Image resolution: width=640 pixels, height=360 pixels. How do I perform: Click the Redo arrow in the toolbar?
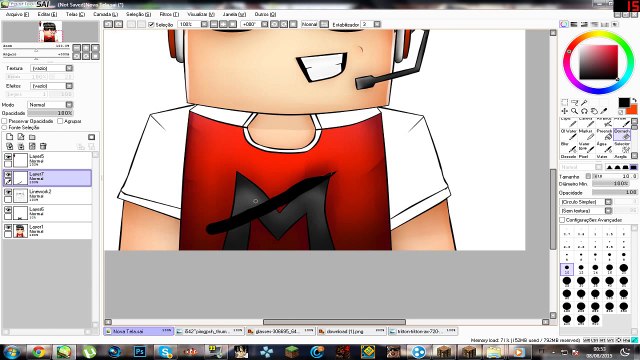(x=118, y=24)
